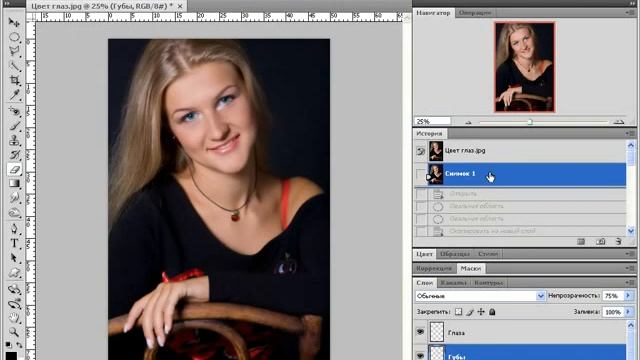Click the foreground color swatch

(11, 356)
